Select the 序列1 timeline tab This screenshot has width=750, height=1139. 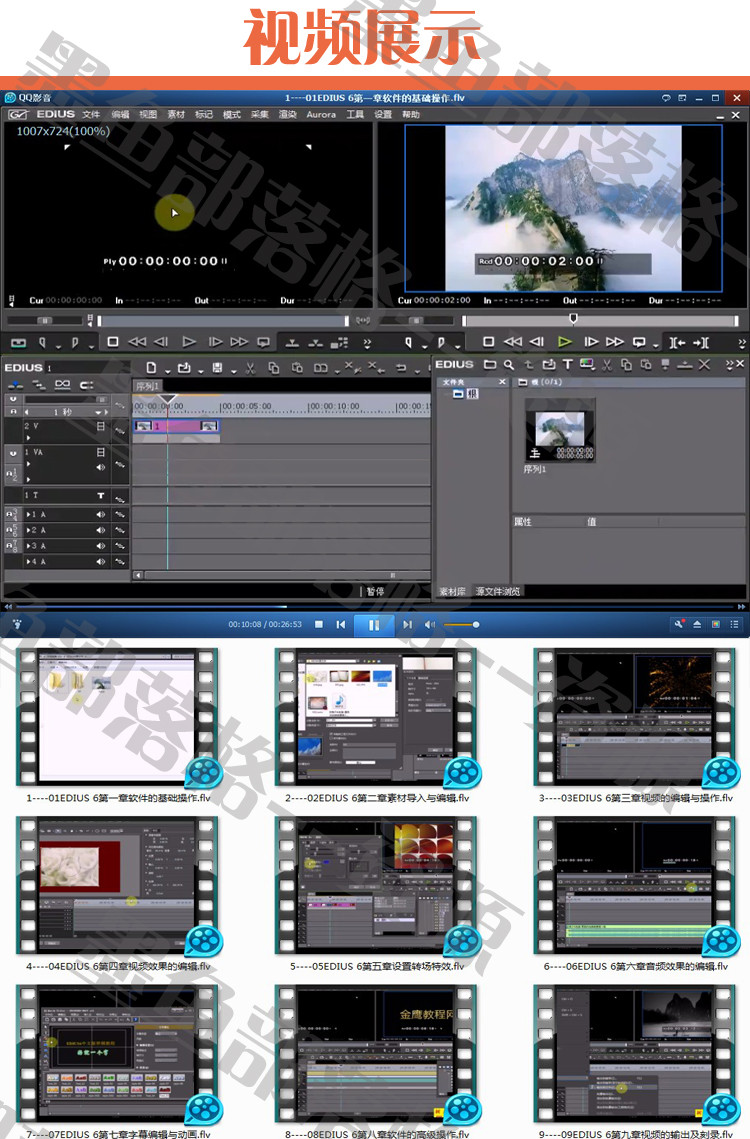pyautogui.click(x=147, y=386)
